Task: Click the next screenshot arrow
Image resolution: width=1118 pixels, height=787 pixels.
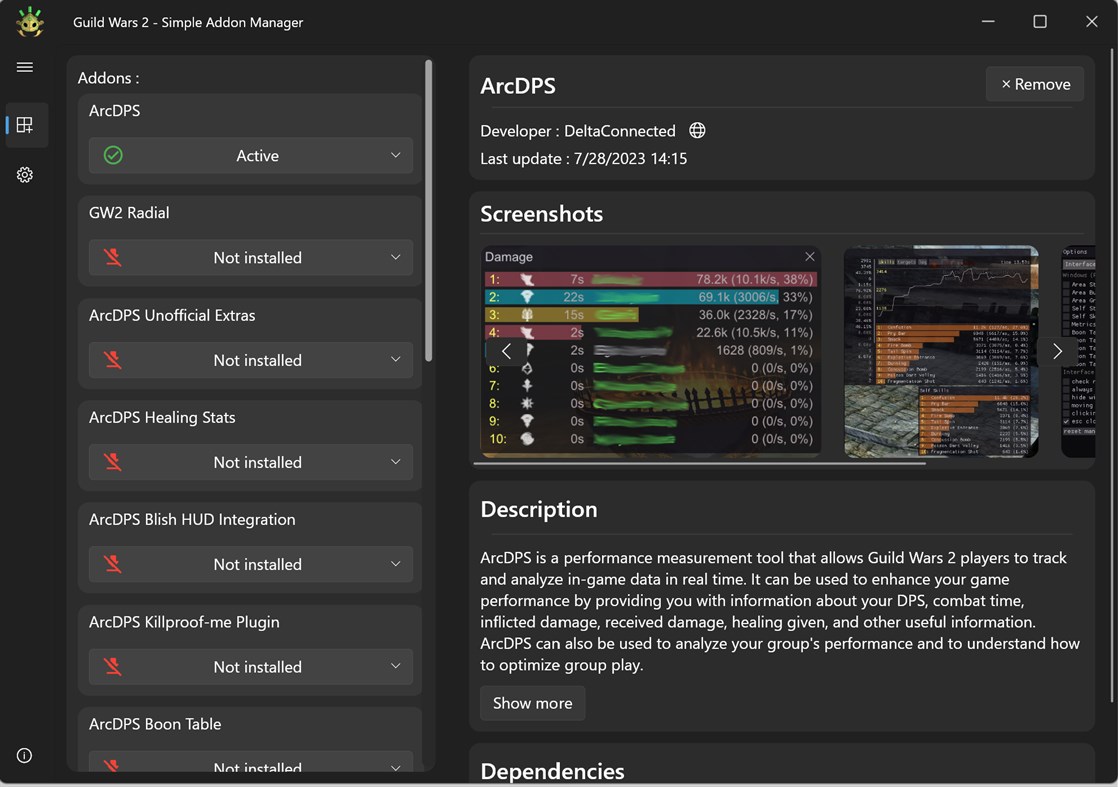Action: pyautogui.click(x=1057, y=351)
